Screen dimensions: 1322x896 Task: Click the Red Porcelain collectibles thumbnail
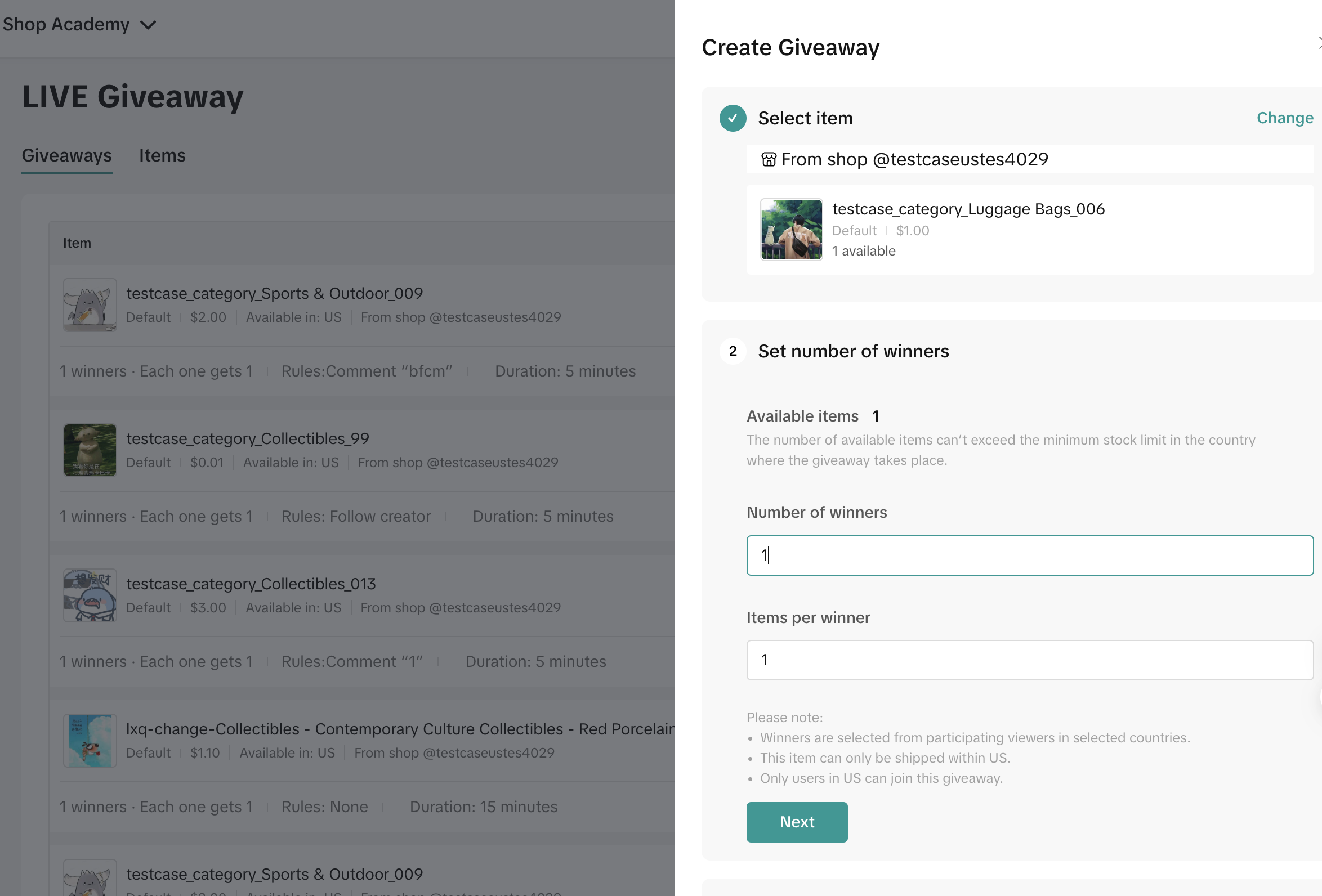point(90,740)
